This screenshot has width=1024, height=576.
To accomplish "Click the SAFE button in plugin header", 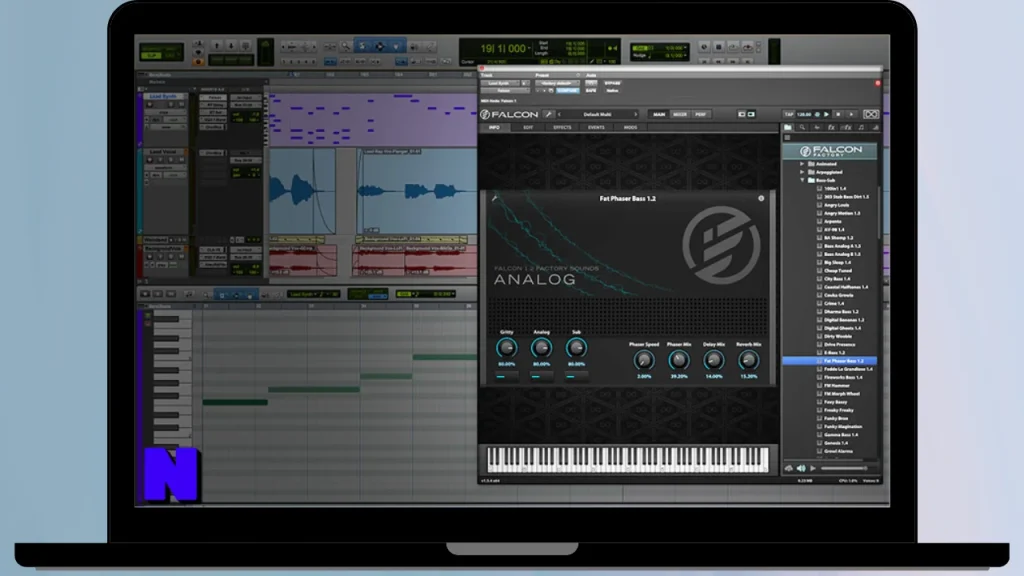I will 591,91.
